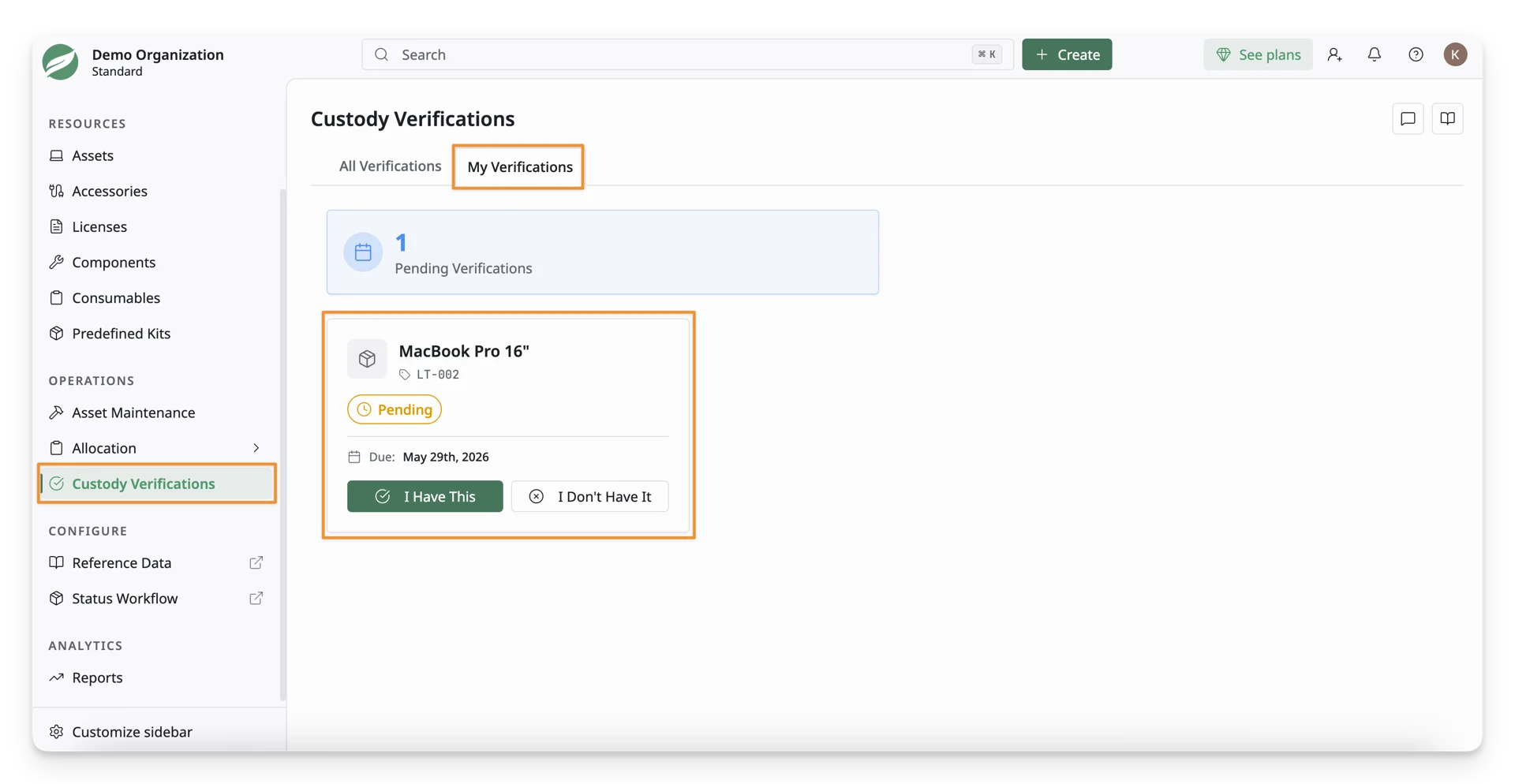
Task: Open Status Workflow
Action: point(125,598)
